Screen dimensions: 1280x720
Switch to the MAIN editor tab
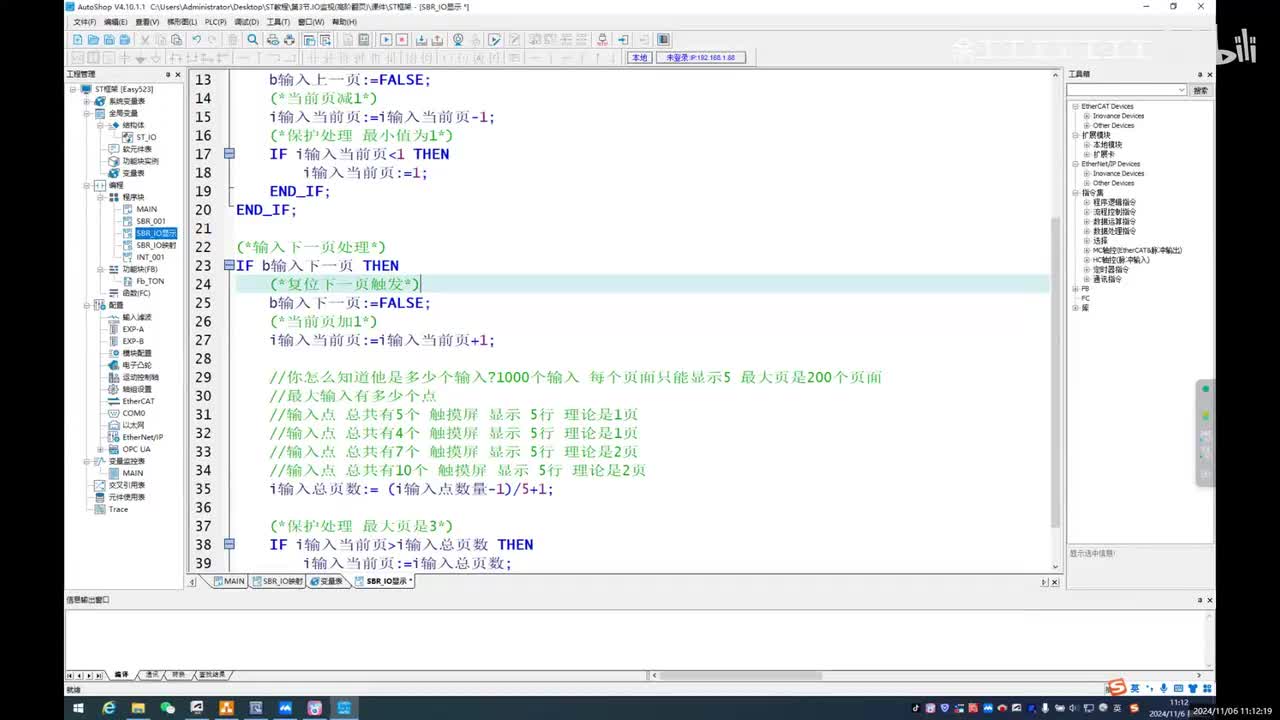[229, 581]
